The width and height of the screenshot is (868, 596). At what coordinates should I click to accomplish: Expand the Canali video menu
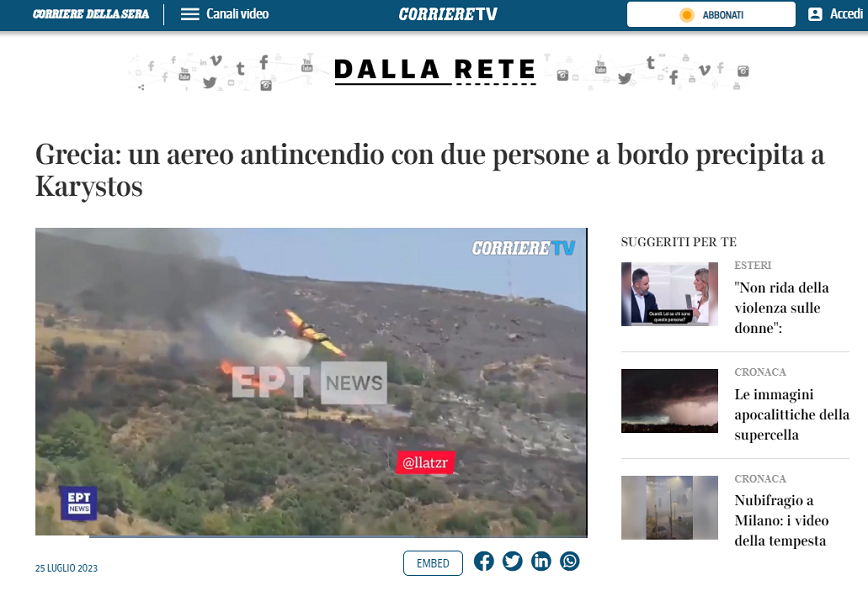pos(237,14)
